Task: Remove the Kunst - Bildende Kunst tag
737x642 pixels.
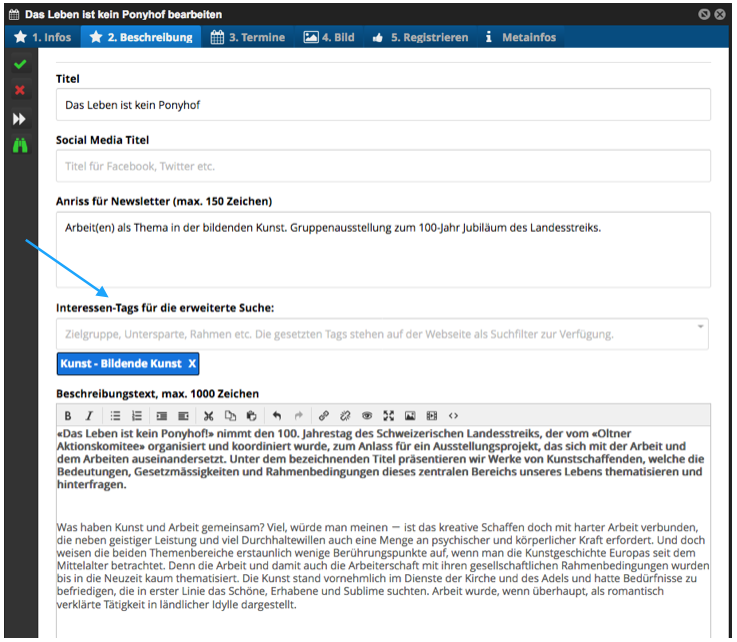Action: click(192, 363)
